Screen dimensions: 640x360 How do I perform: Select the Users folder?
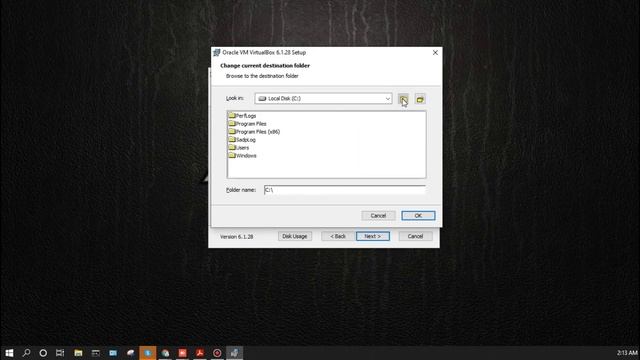(239, 148)
